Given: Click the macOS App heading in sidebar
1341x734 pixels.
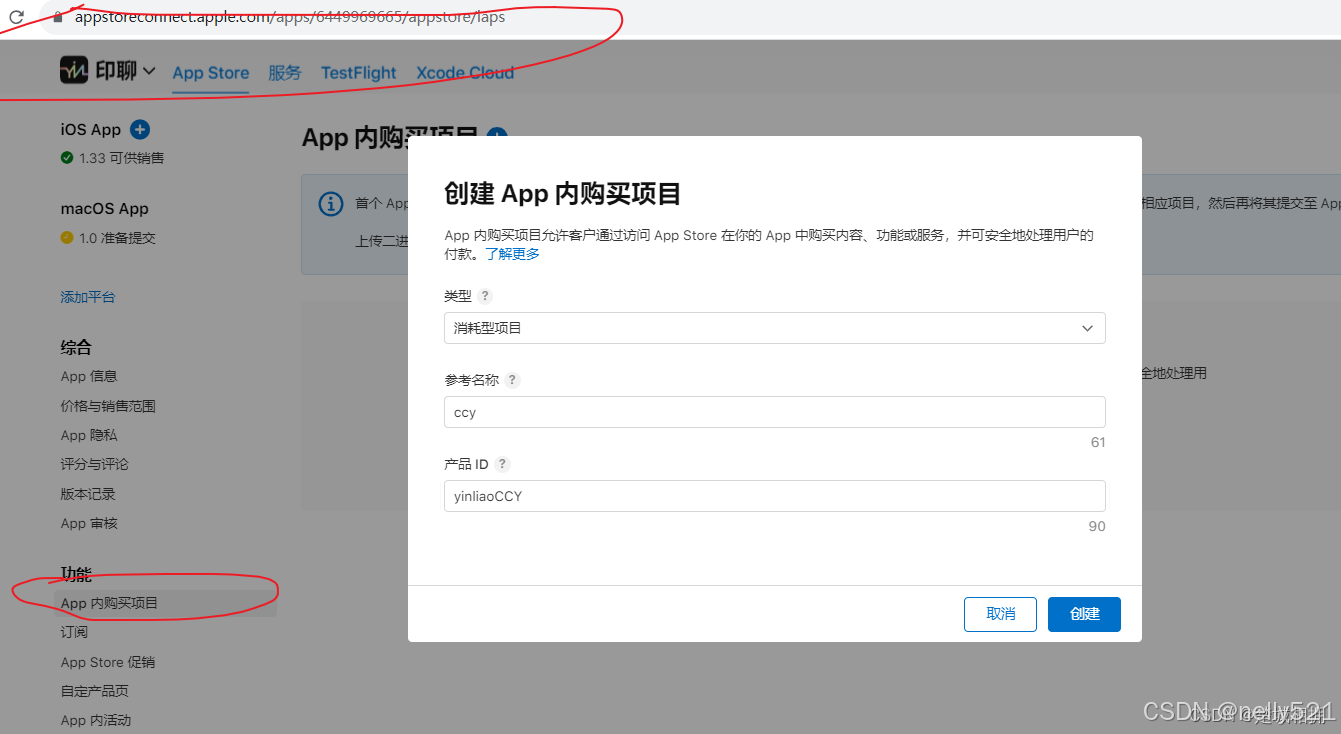Looking at the screenshot, I should 104,209.
